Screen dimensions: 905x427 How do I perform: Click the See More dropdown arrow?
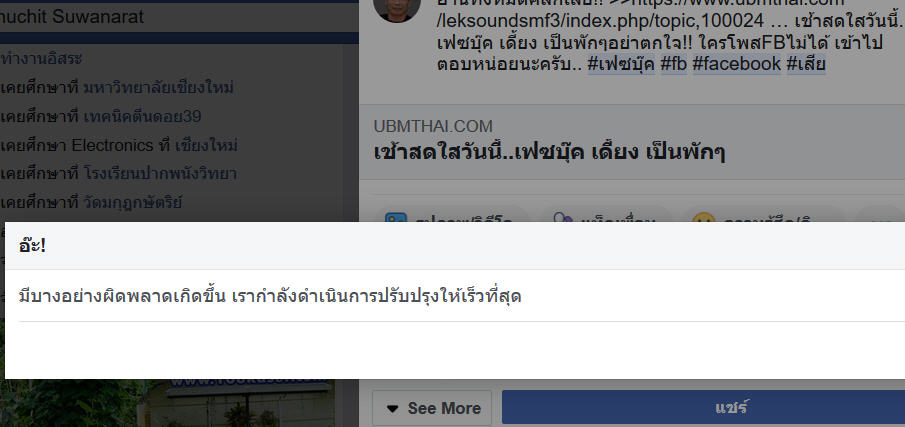pos(392,409)
